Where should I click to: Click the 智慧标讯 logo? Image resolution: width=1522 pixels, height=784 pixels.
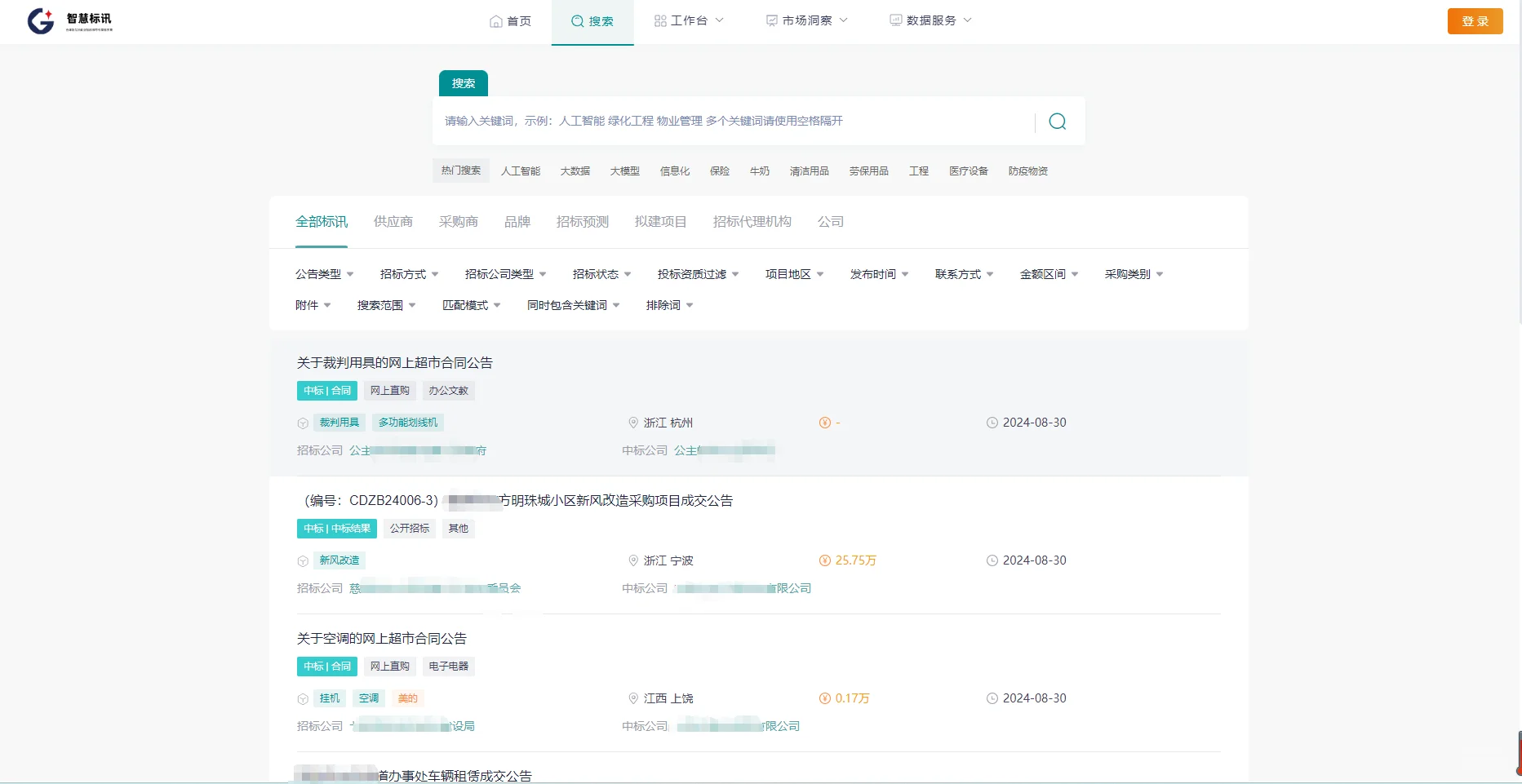69,21
